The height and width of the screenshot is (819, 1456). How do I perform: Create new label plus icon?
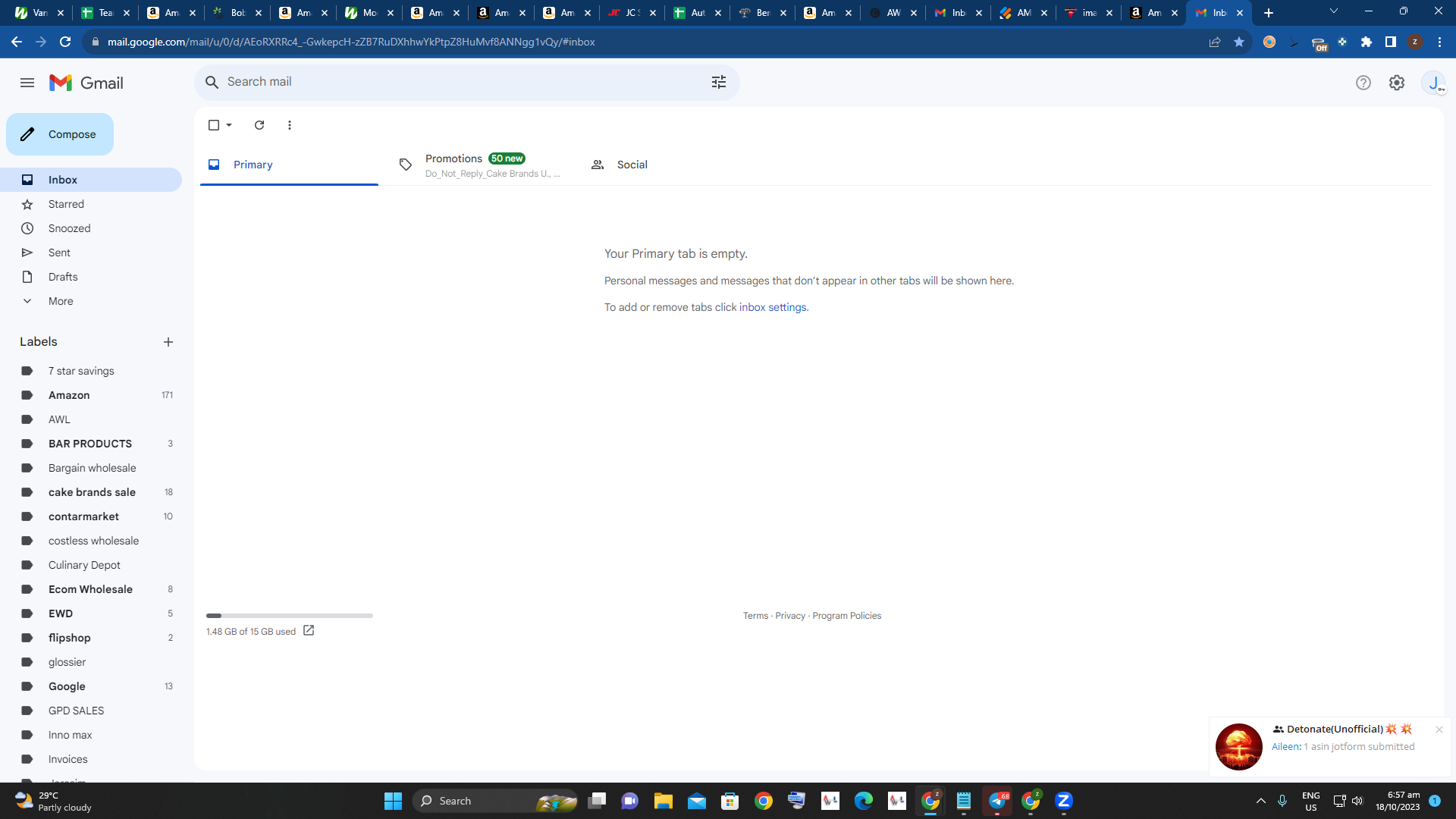point(168,342)
